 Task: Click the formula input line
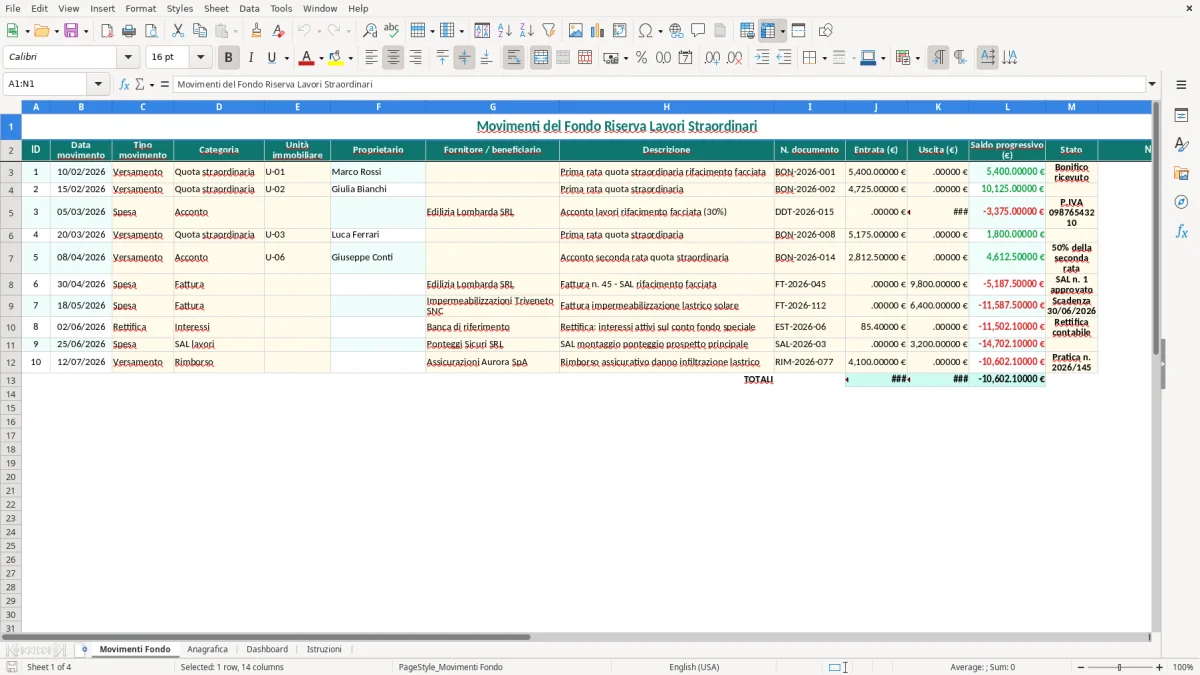coord(659,84)
